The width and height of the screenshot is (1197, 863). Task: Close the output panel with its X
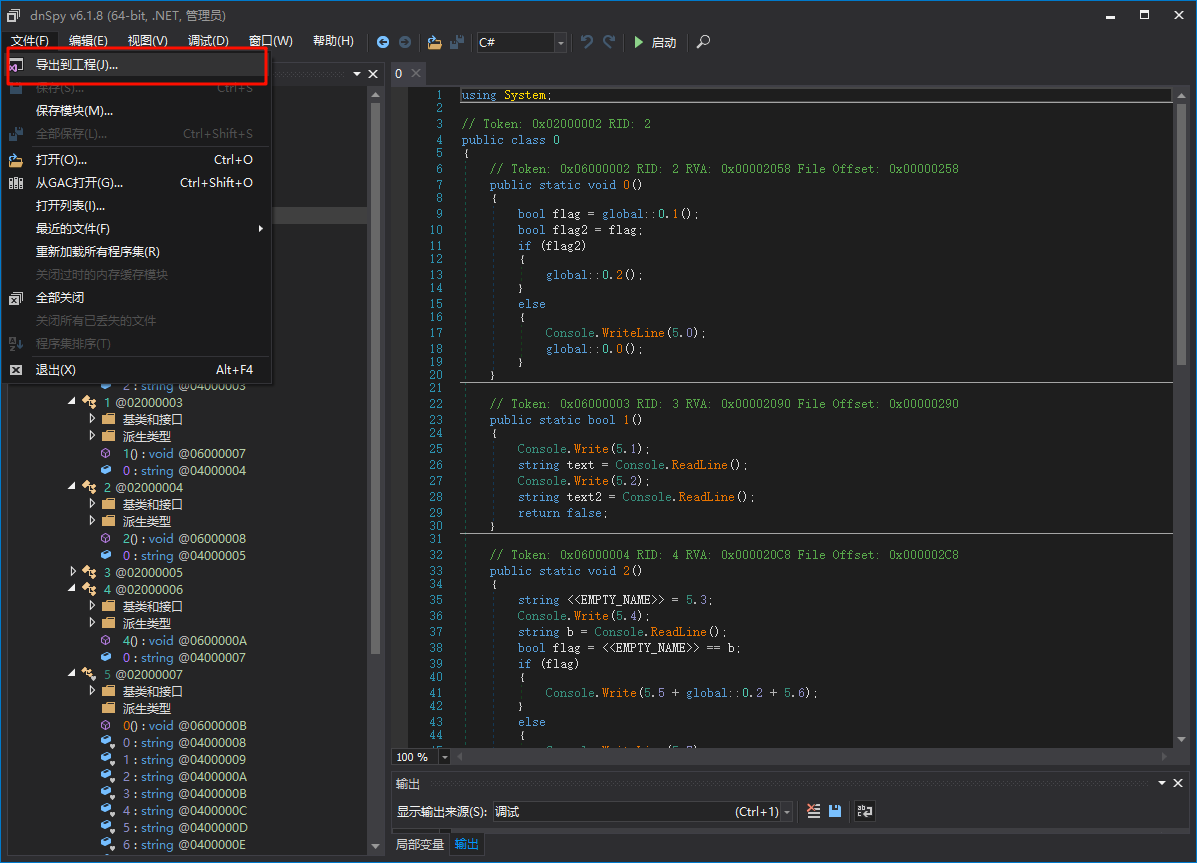1180,783
